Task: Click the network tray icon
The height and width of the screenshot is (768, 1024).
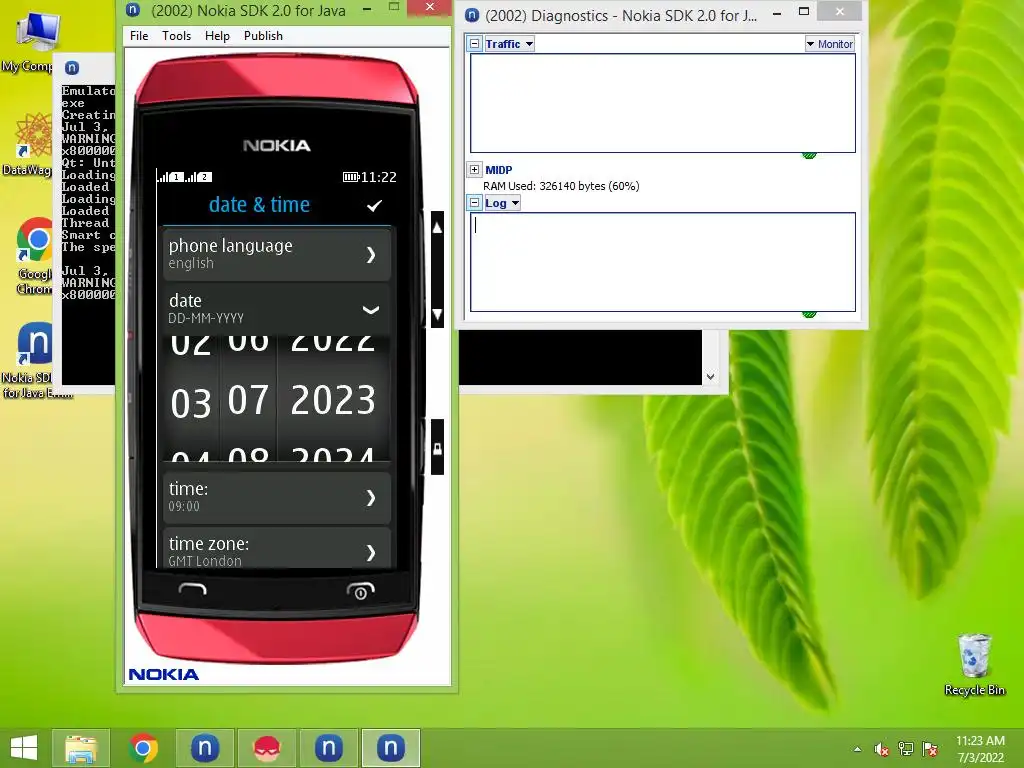Action: pyautogui.click(x=906, y=749)
